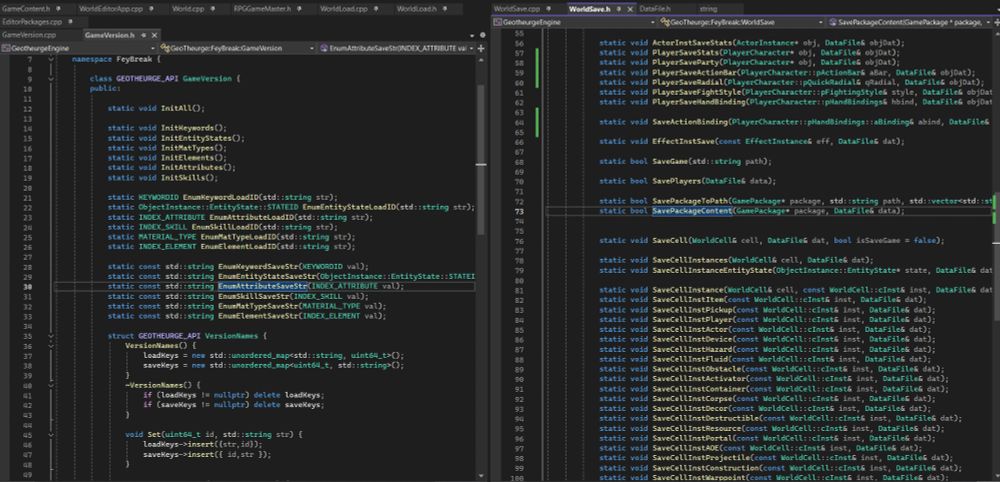Click SavePlayers on line 70
The width and height of the screenshot is (1000, 482).
(676, 181)
